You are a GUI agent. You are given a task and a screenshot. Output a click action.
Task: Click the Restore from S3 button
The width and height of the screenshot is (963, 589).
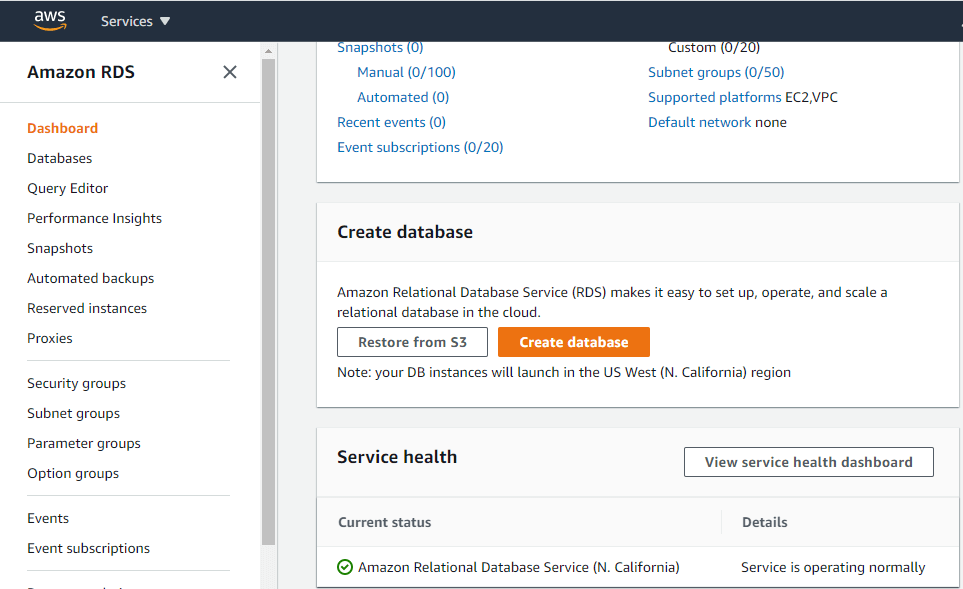[x=413, y=342]
